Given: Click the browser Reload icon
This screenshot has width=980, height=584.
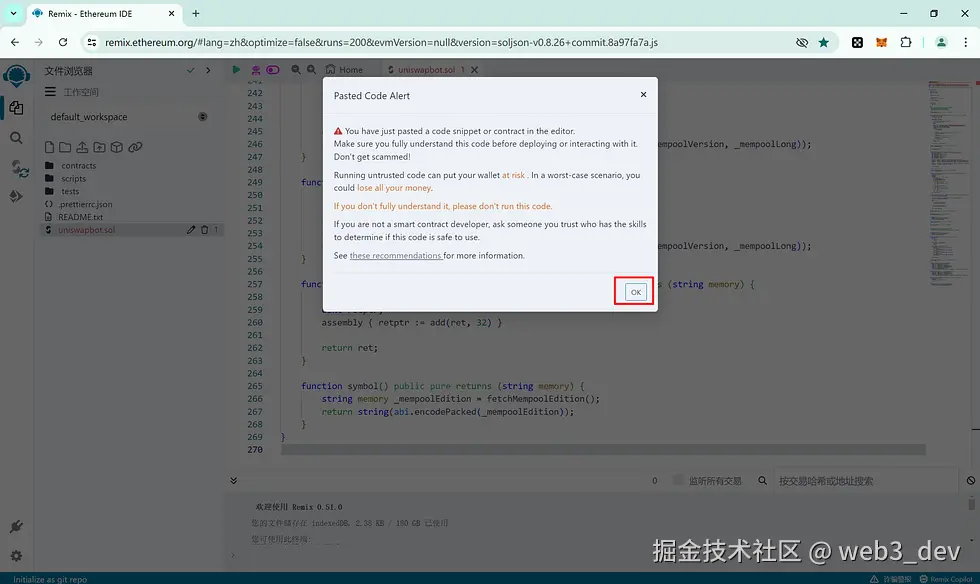Looking at the screenshot, I should [63, 43].
